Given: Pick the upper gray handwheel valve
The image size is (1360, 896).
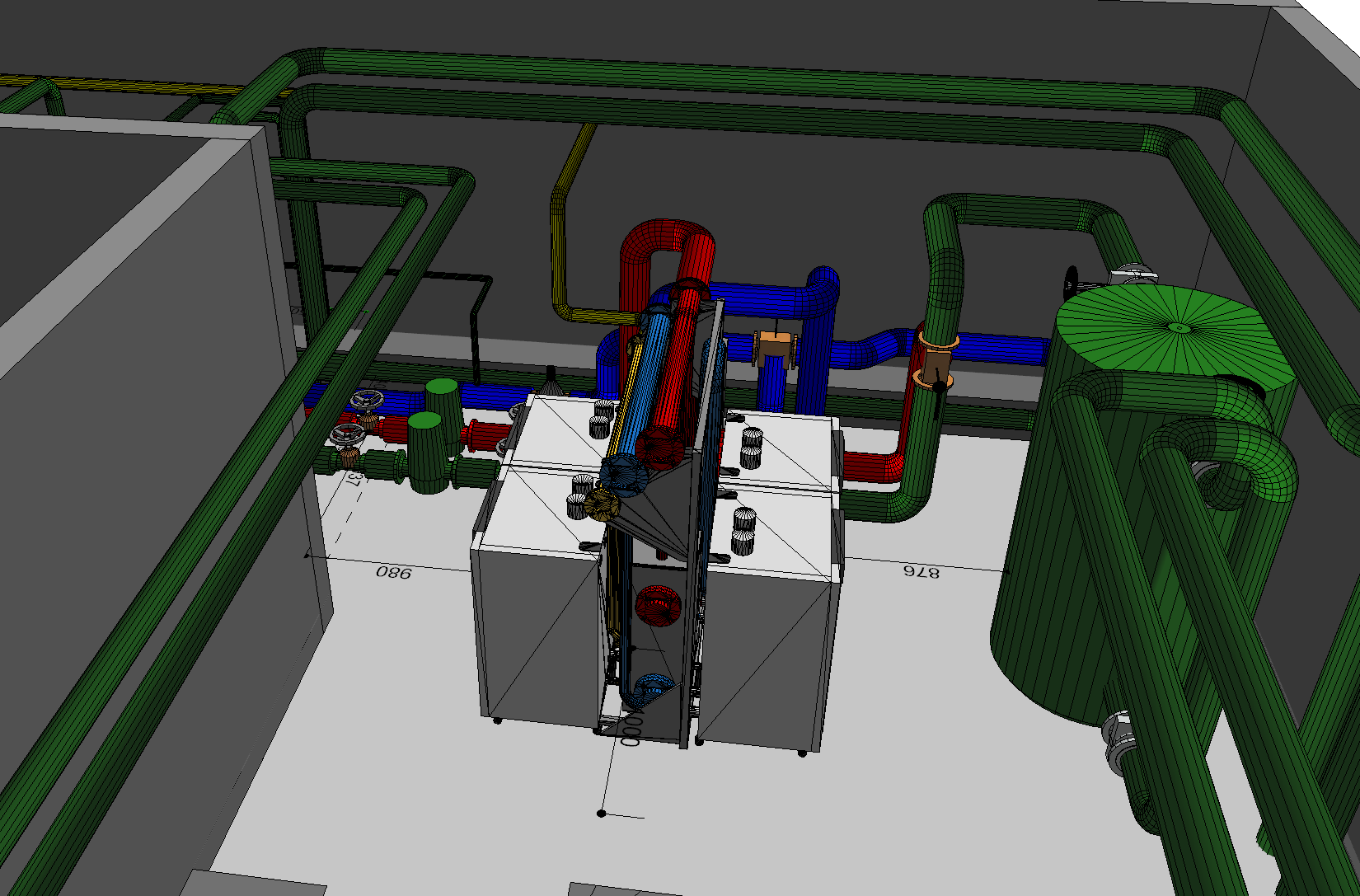Looking at the screenshot, I should click(x=368, y=402).
